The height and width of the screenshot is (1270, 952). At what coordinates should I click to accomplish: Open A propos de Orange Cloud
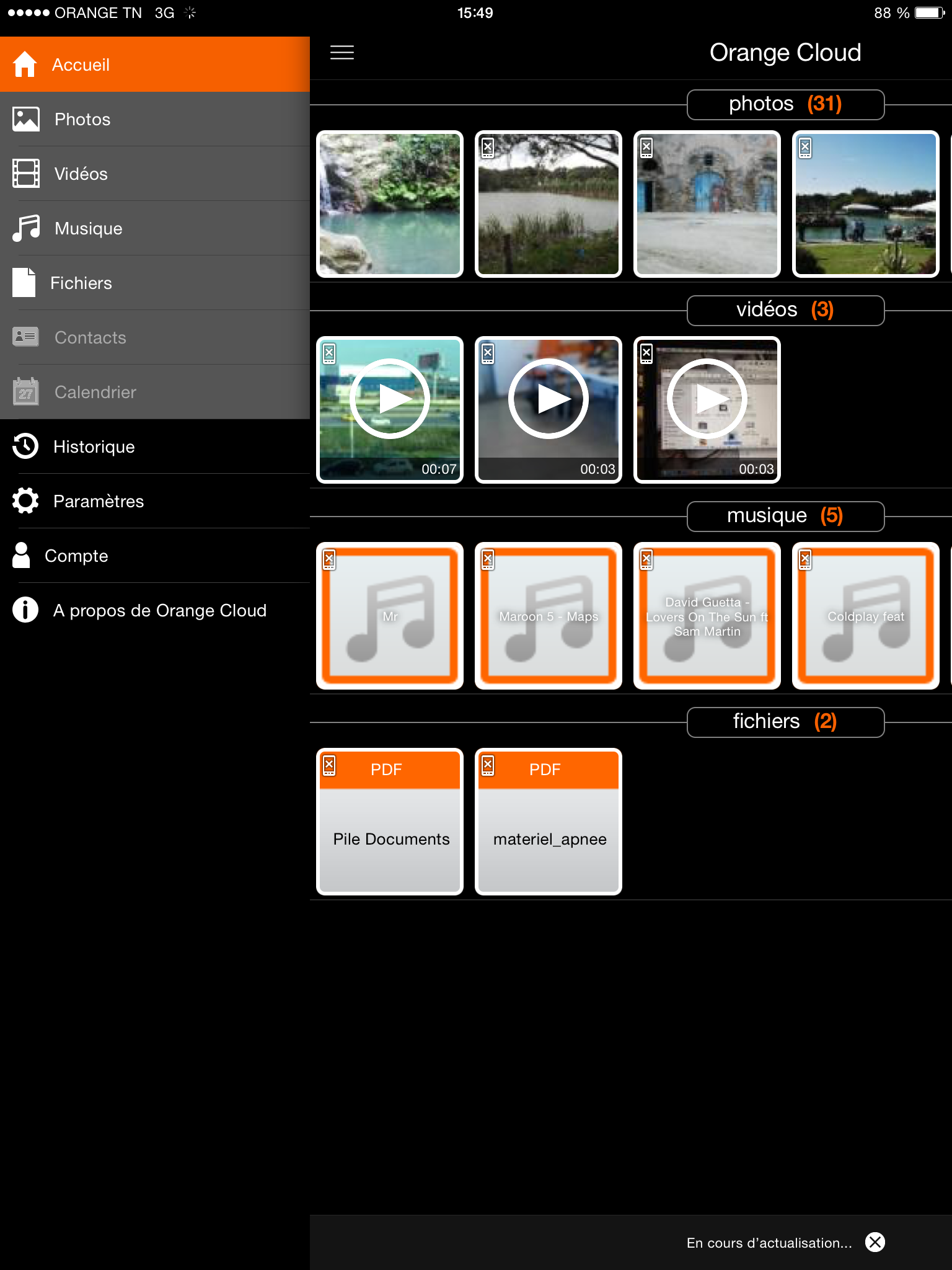pyautogui.click(x=155, y=610)
